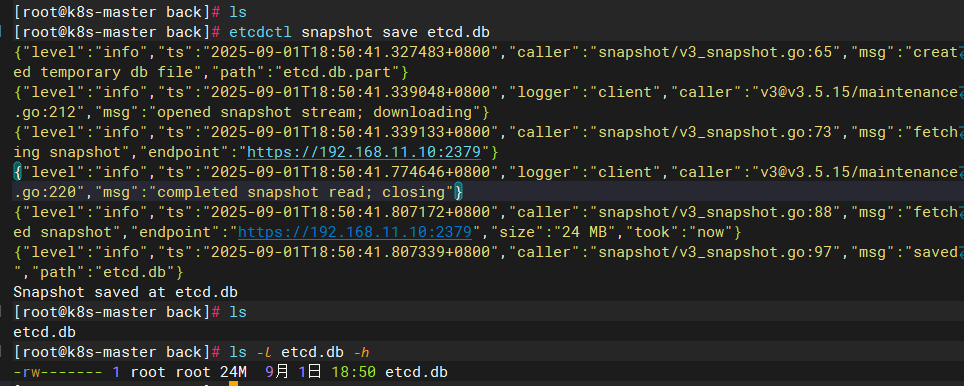This screenshot has height=386, width=964.
Task: Click "etcd.db" at the end of the -rw------- line
Action: [416, 372]
